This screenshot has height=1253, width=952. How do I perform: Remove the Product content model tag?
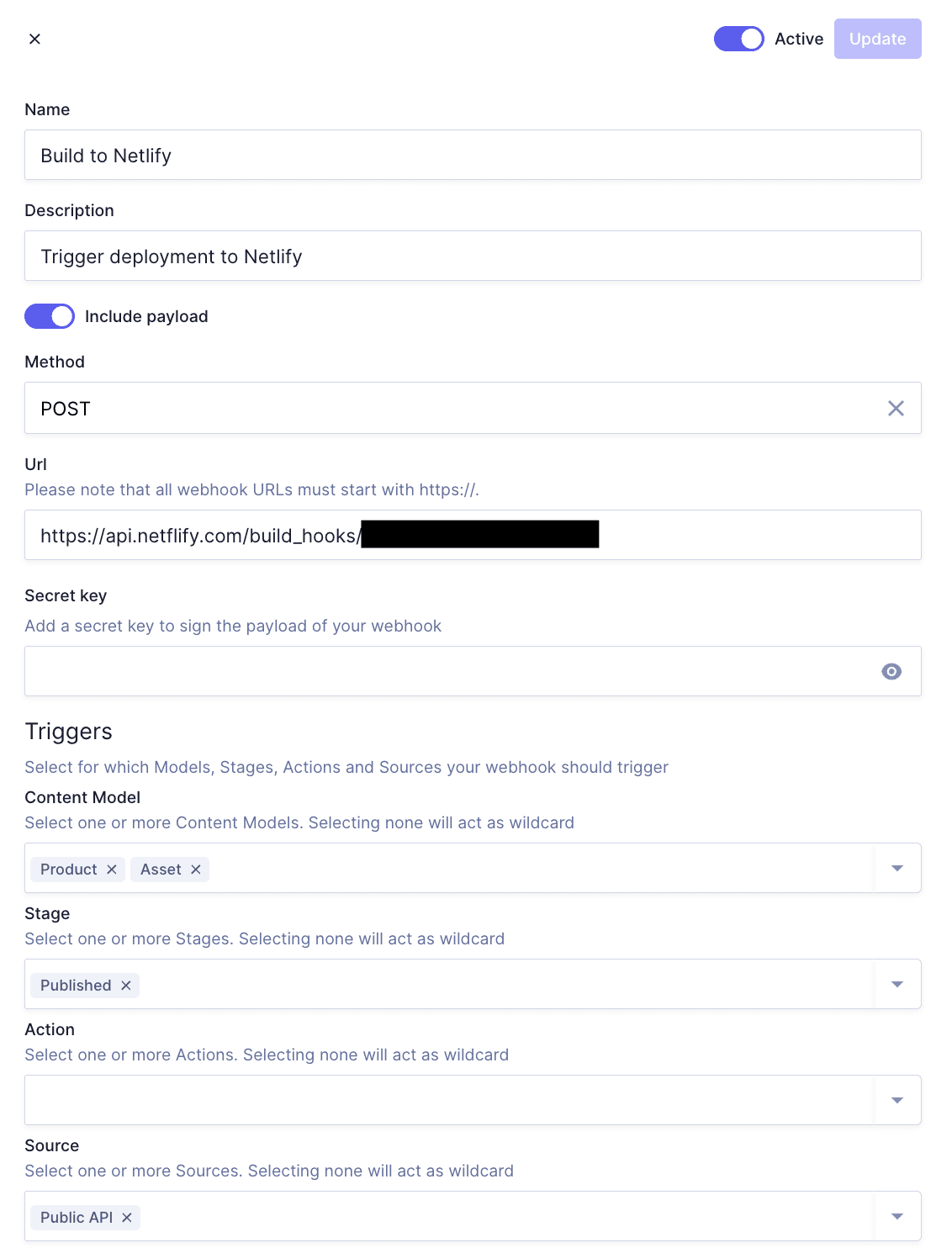tap(111, 870)
